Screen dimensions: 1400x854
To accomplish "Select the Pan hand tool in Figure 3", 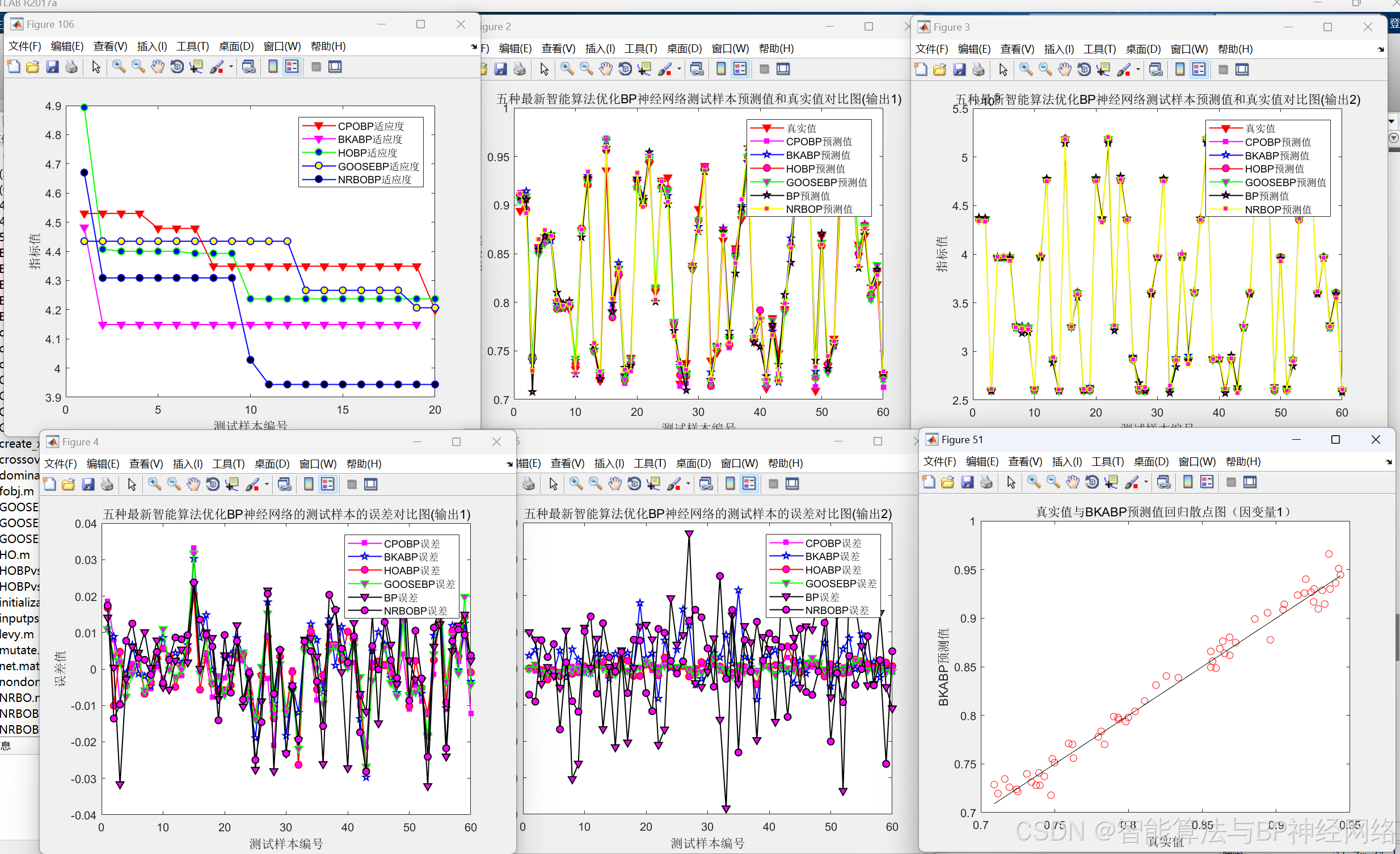I will (1064, 70).
